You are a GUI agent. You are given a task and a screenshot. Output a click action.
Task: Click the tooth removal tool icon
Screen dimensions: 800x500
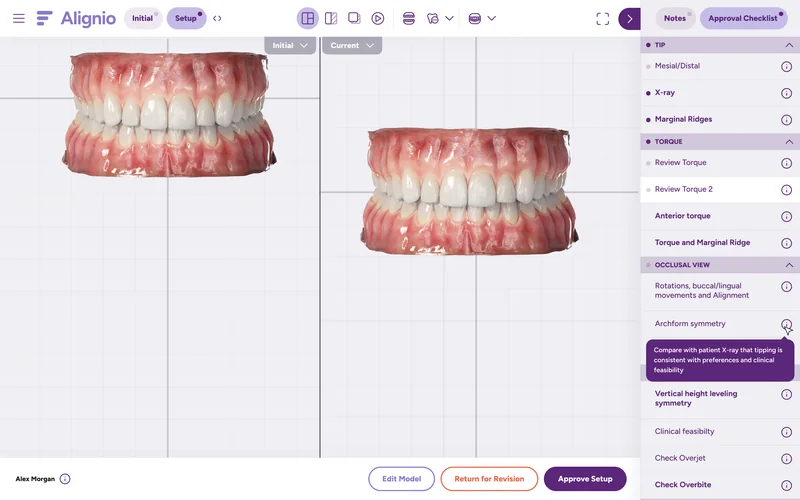(433, 18)
